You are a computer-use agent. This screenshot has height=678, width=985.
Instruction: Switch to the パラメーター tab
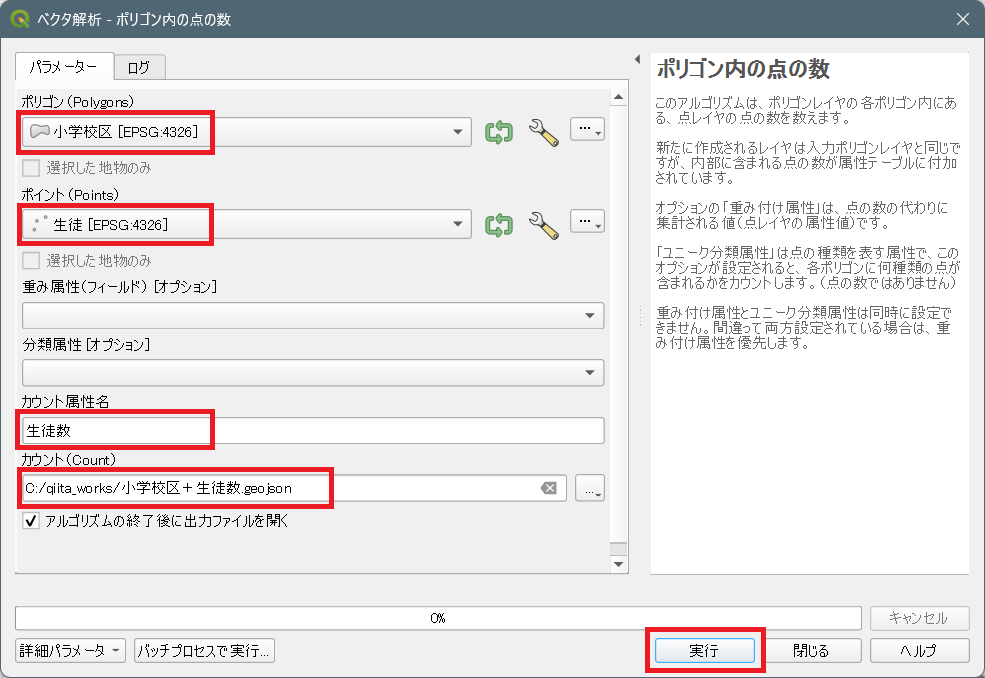64,67
